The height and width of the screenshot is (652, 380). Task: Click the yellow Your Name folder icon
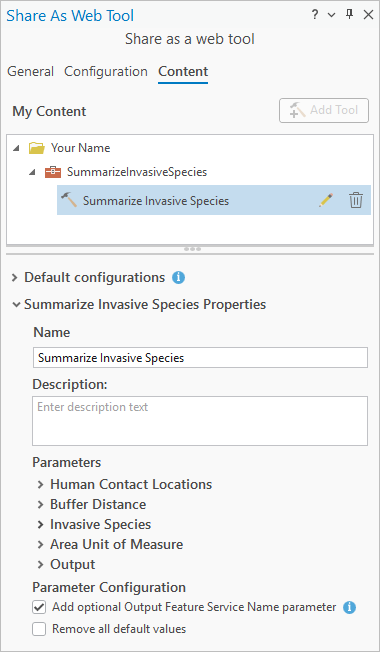point(37,148)
